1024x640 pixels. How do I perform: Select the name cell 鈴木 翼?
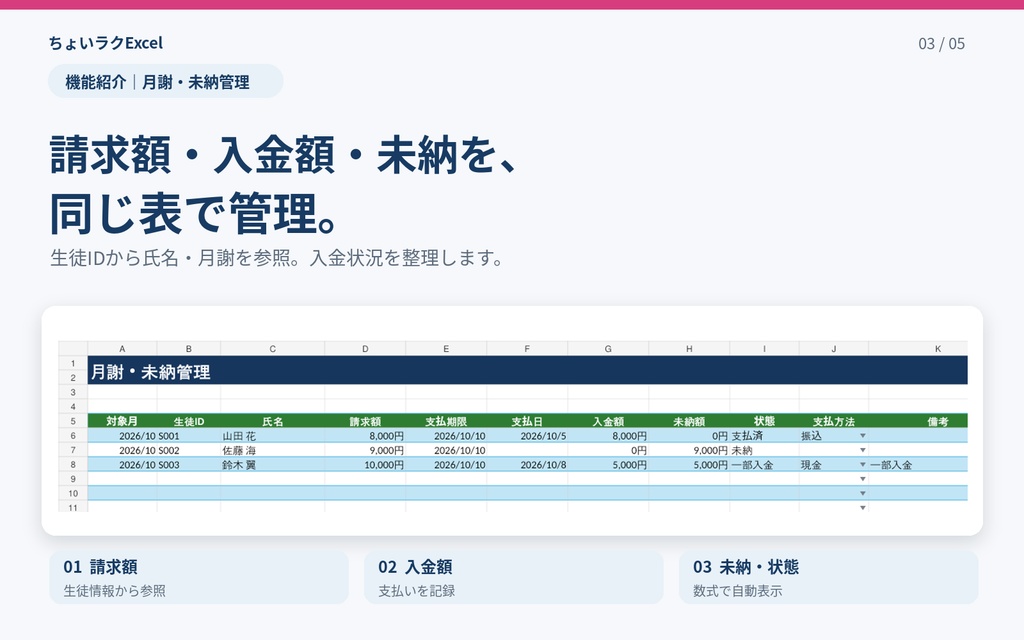coord(272,465)
